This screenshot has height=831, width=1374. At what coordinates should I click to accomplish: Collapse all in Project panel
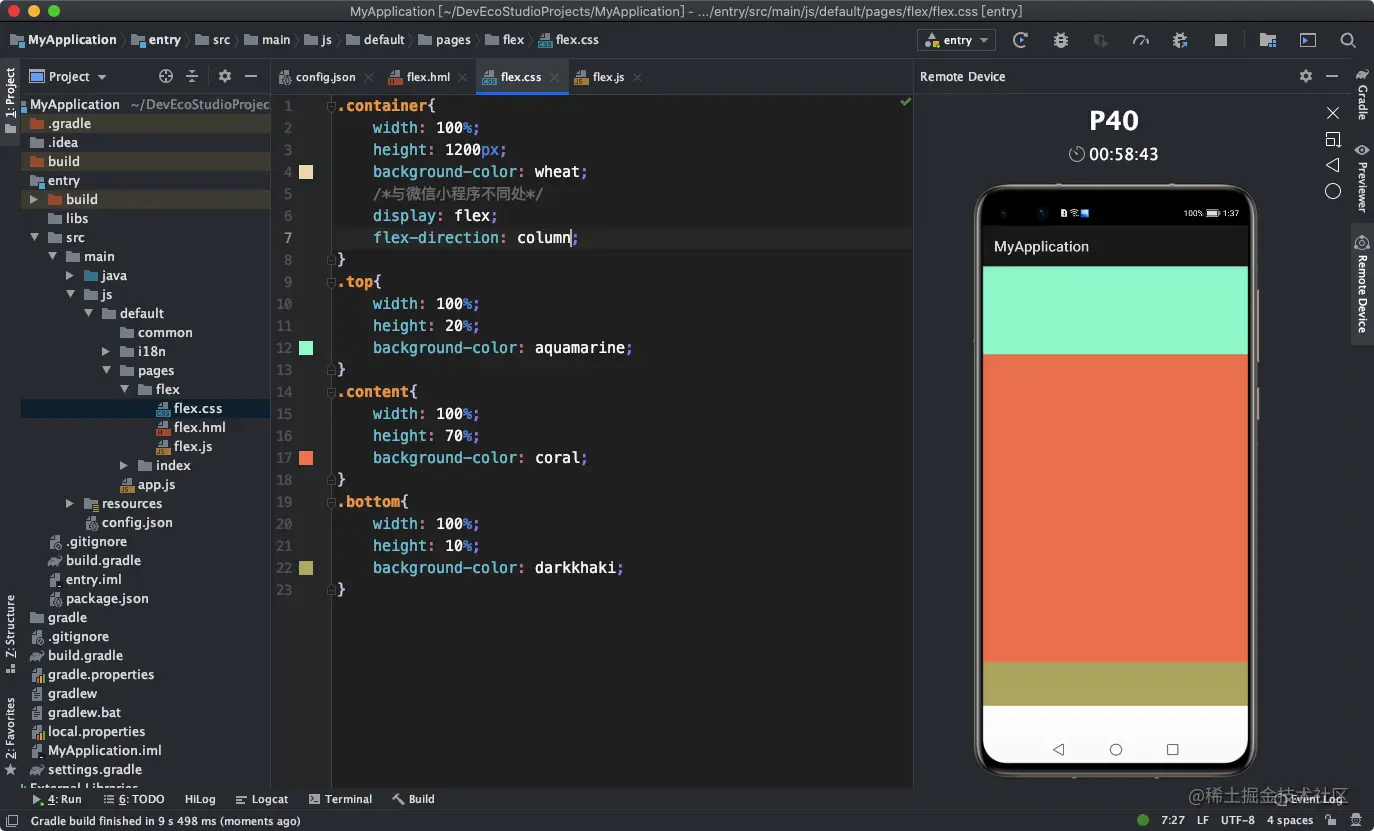tap(192, 76)
